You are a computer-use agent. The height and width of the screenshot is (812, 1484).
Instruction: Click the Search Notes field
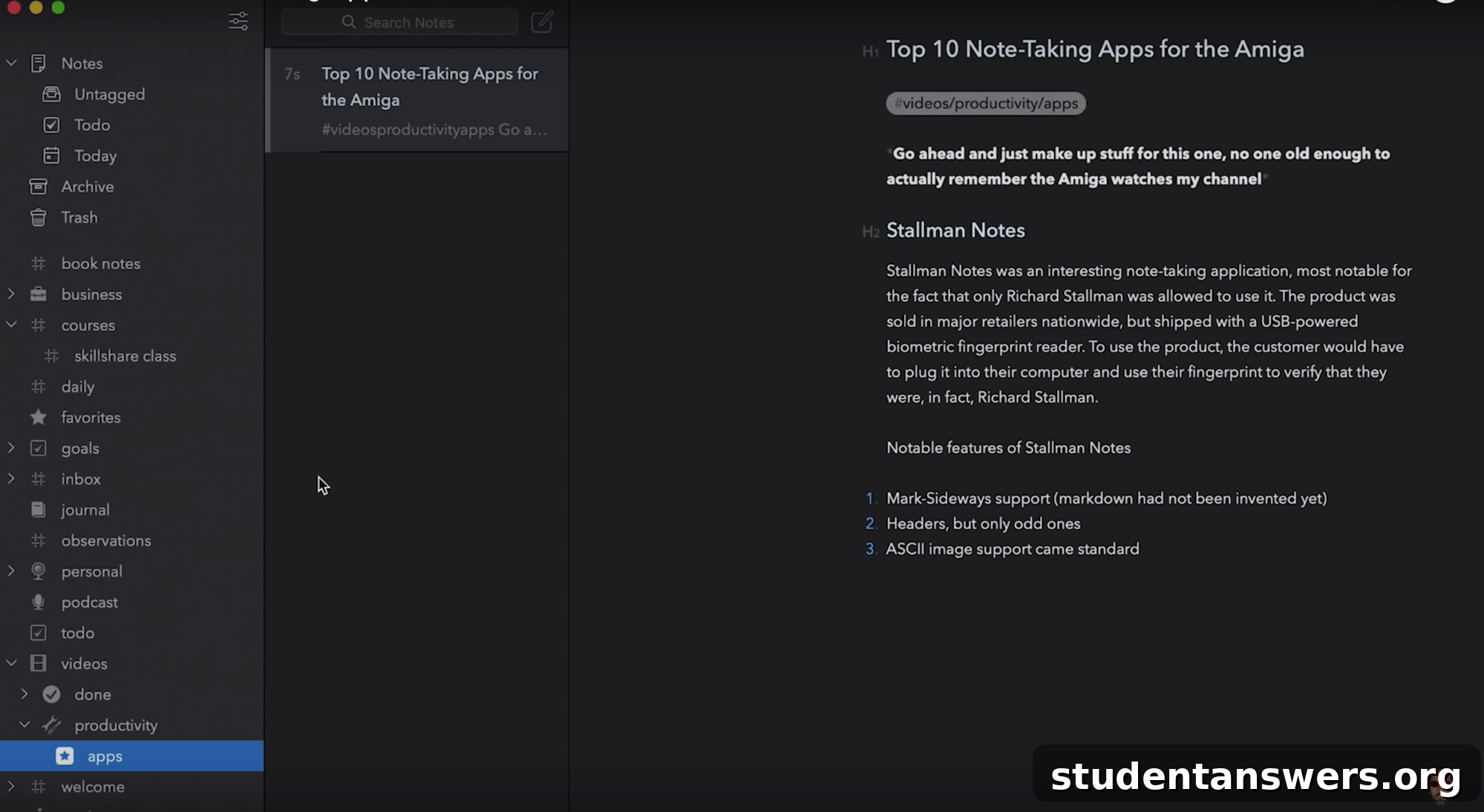[x=399, y=22]
